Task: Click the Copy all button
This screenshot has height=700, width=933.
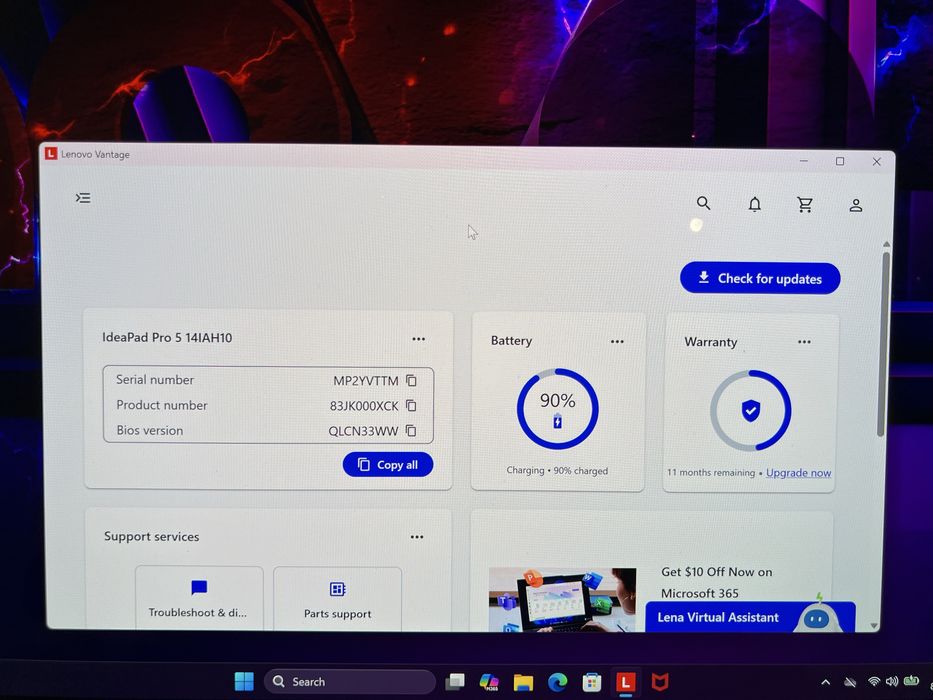Action: point(388,465)
